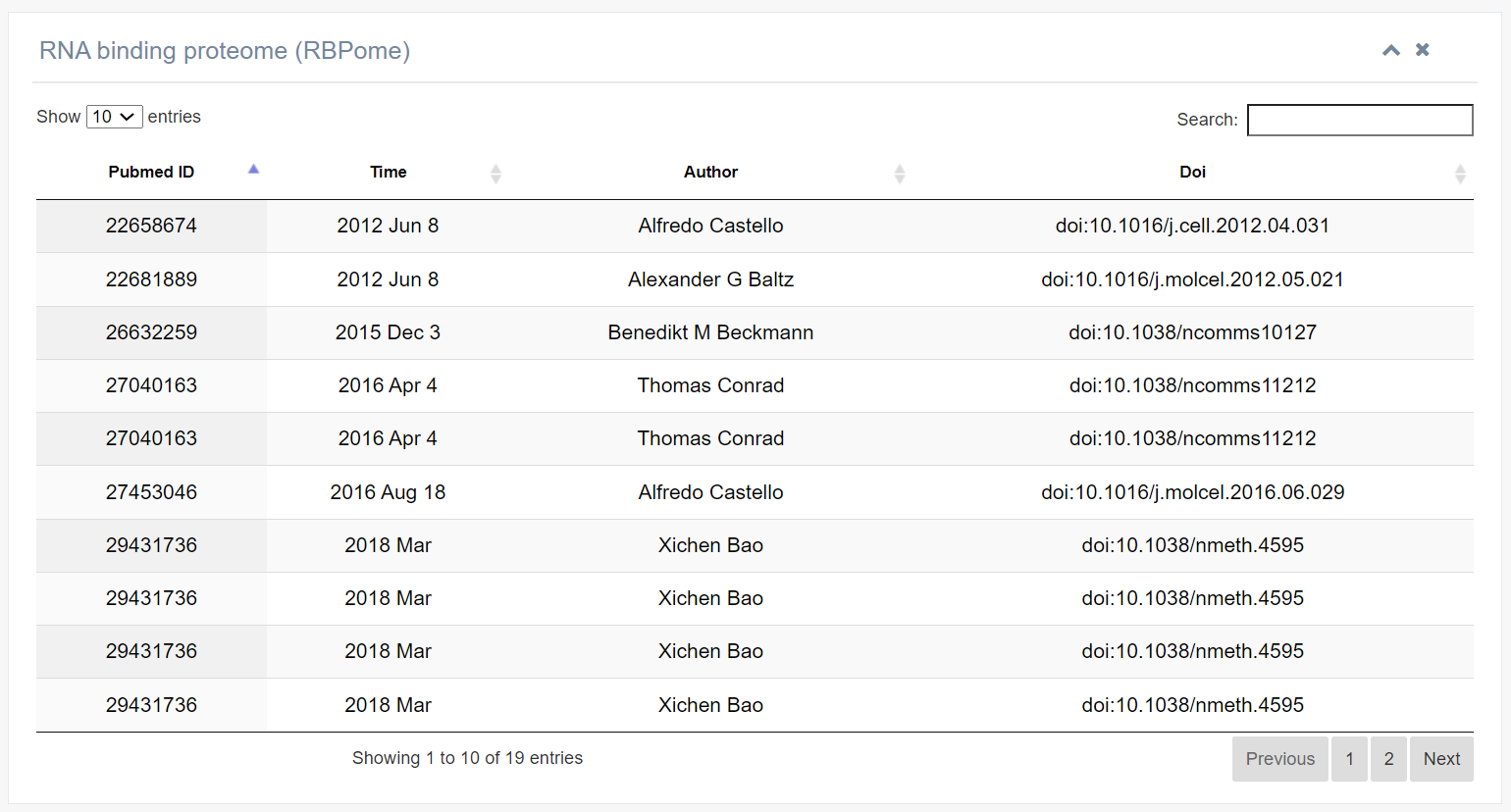Go to page 1 of results

pos(1349,759)
